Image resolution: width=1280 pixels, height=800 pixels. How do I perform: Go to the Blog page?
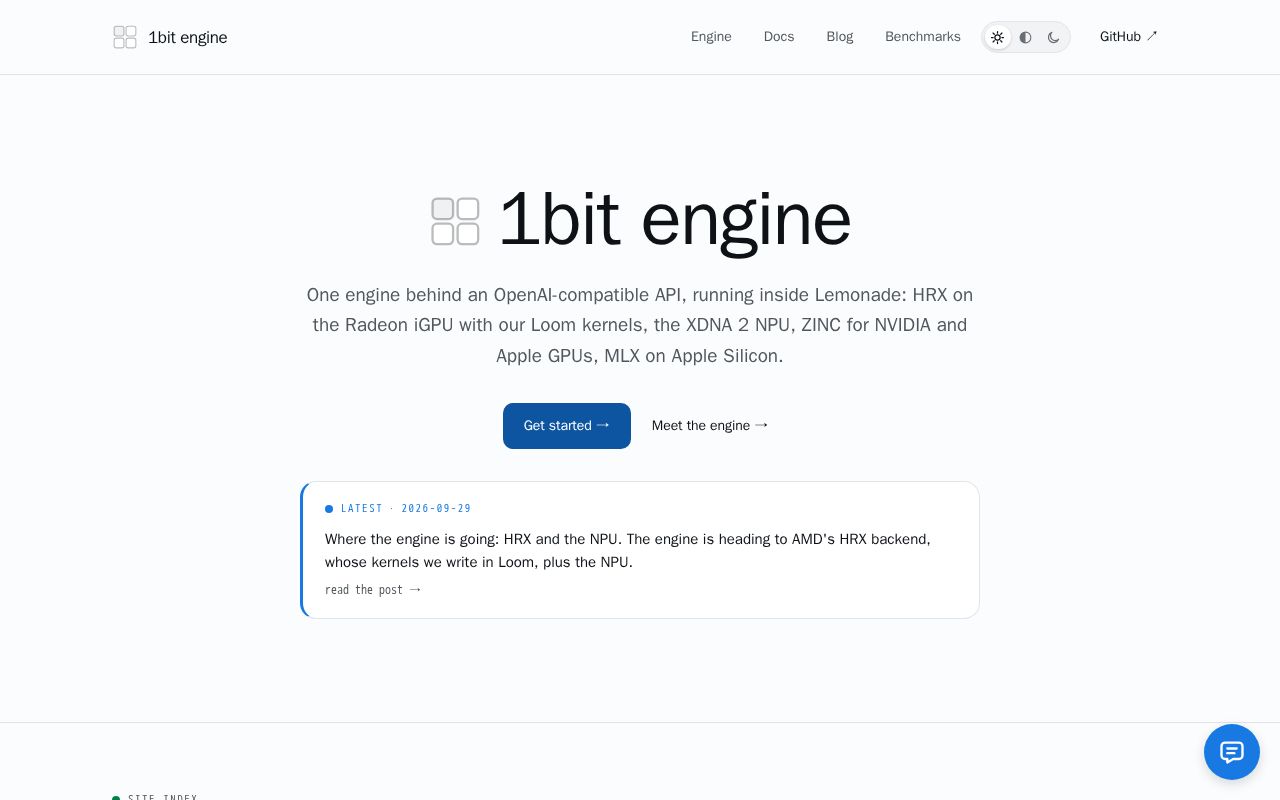click(840, 37)
